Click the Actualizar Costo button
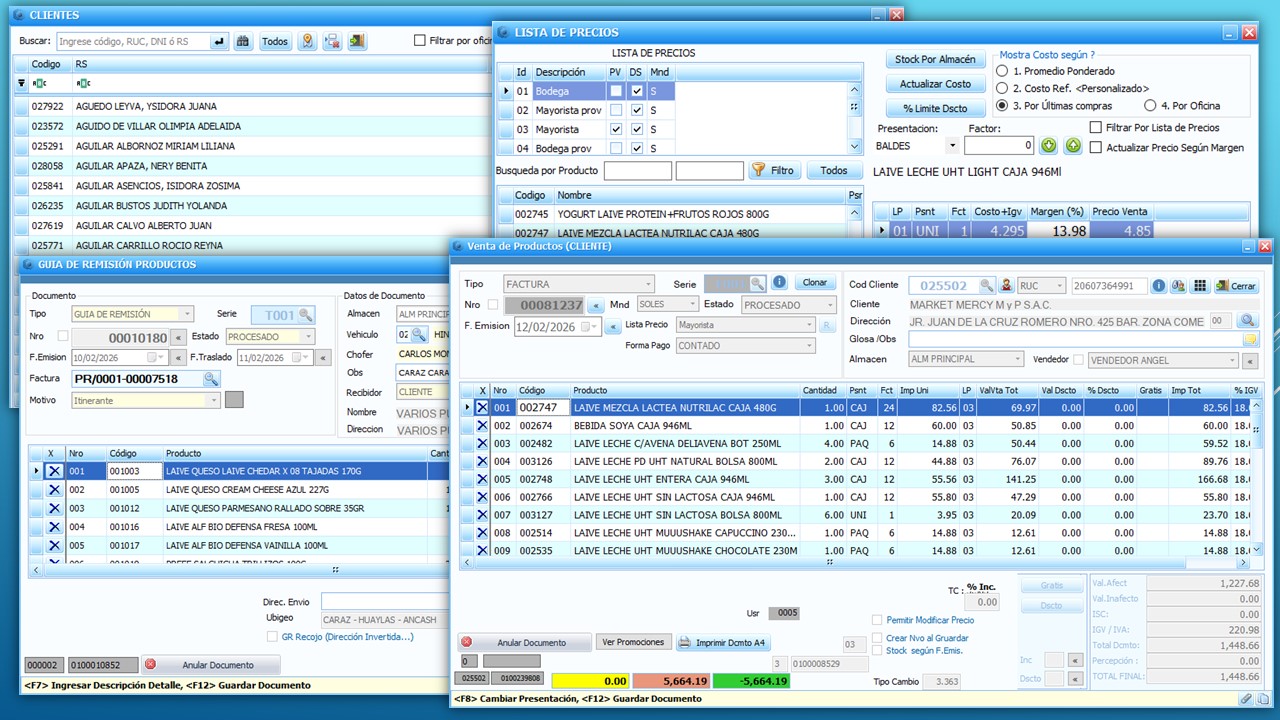1280x720 pixels. (x=936, y=84)
